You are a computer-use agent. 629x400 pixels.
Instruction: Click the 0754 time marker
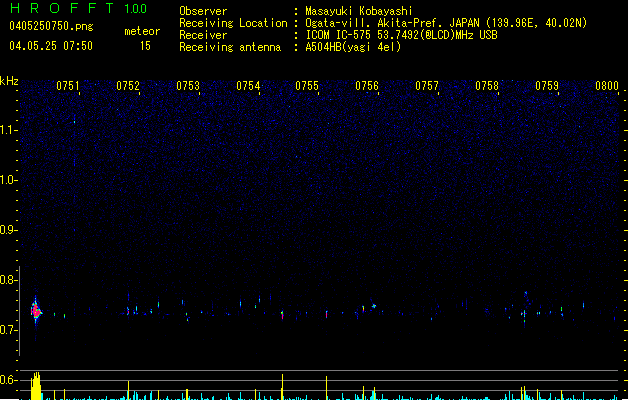click(x=248, y=86)
